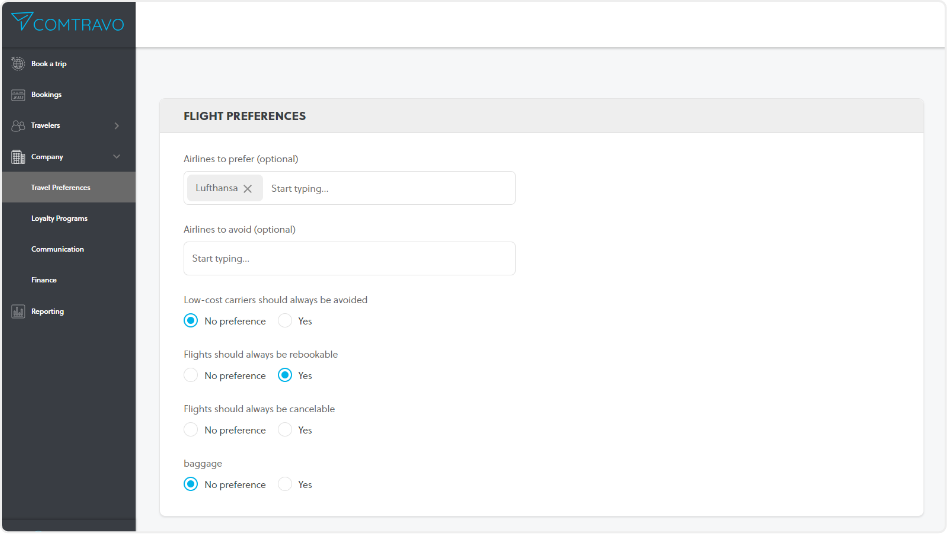This screenshot has width=947, height=534.
Task: Open Loyalty Programs in the sidebar
Action: click(x=59, y=218)
